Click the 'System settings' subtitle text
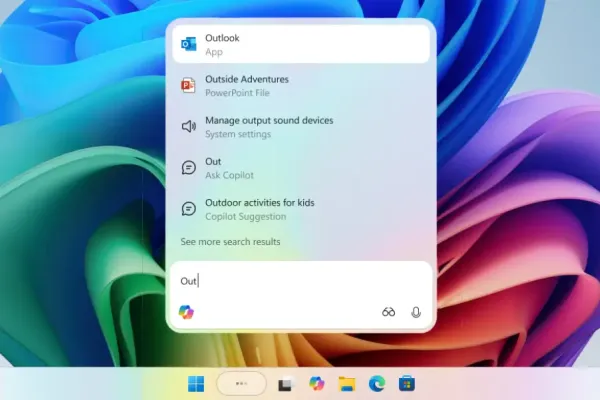This screenshot has width=600, height=400. (x=238, y=134)
